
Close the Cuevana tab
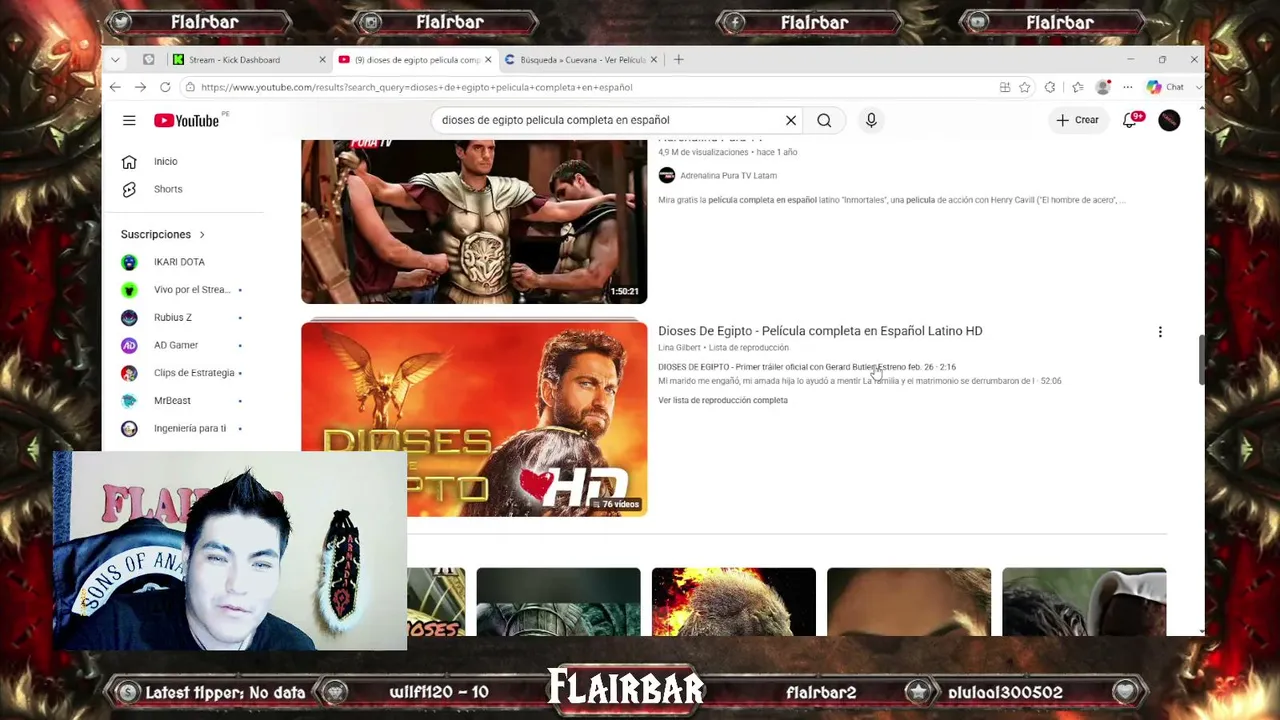[654, 60]
